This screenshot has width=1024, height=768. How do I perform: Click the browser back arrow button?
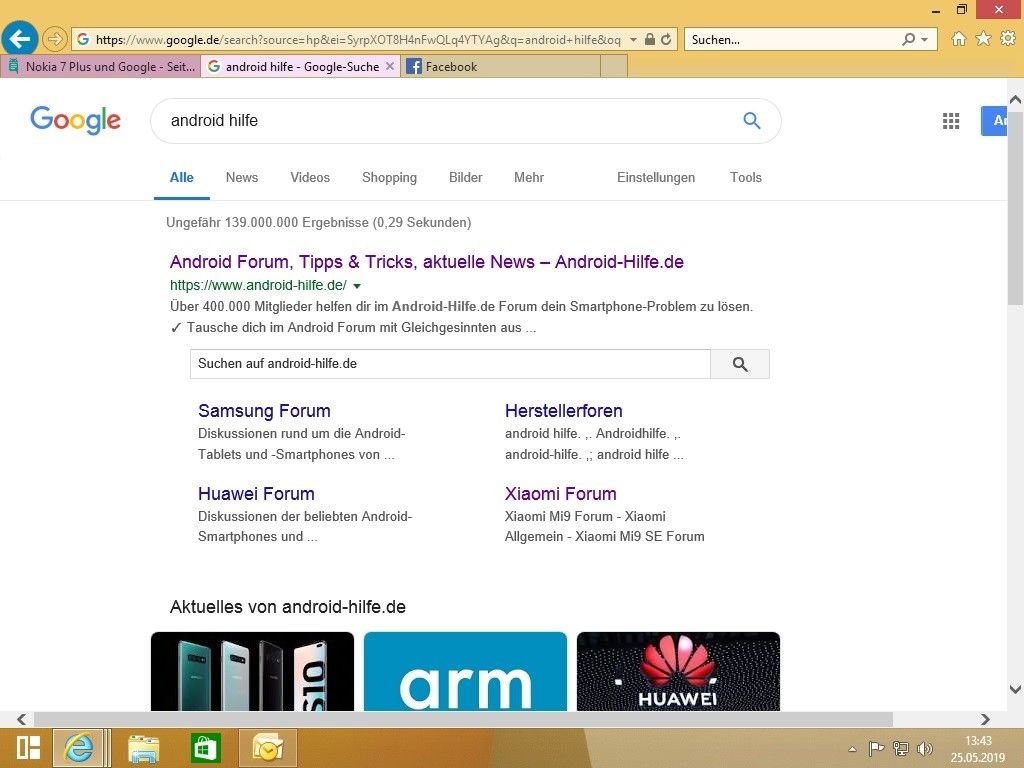click(x=20, y=39)
